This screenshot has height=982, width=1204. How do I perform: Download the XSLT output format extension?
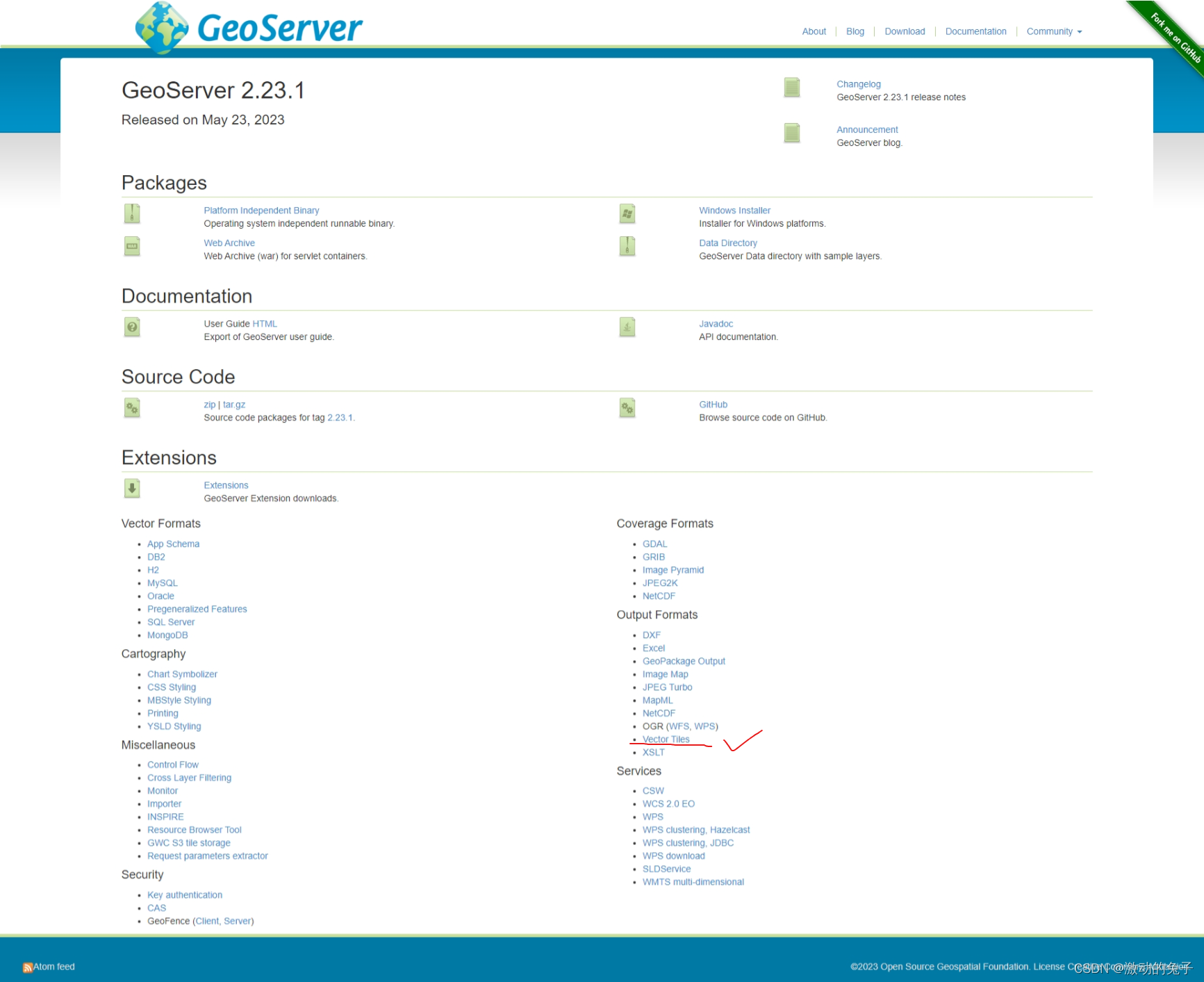click(x=653, y=753)
